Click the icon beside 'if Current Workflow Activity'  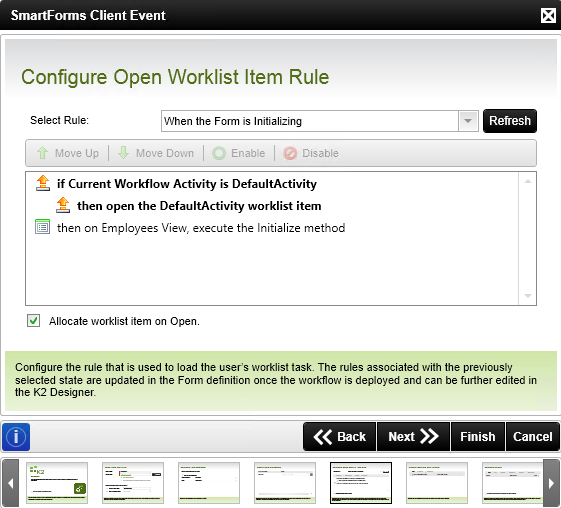(43, 183)
